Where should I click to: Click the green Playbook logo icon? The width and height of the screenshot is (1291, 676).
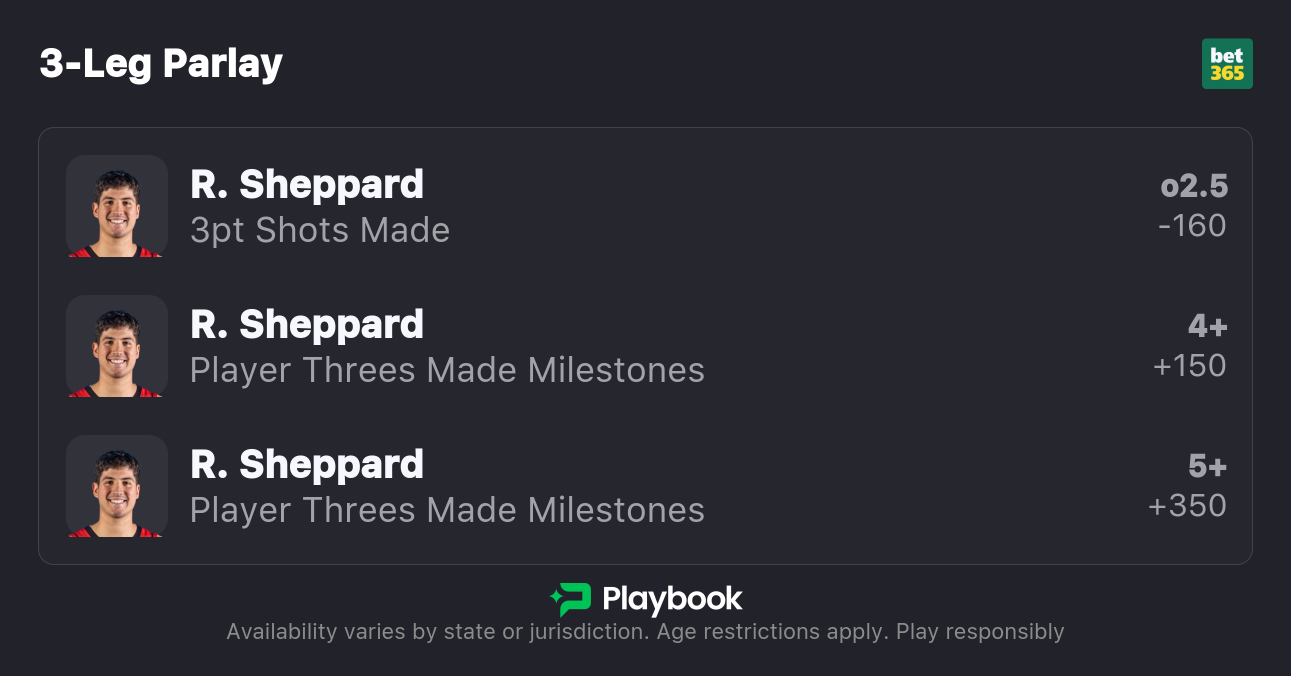point(571,599)
